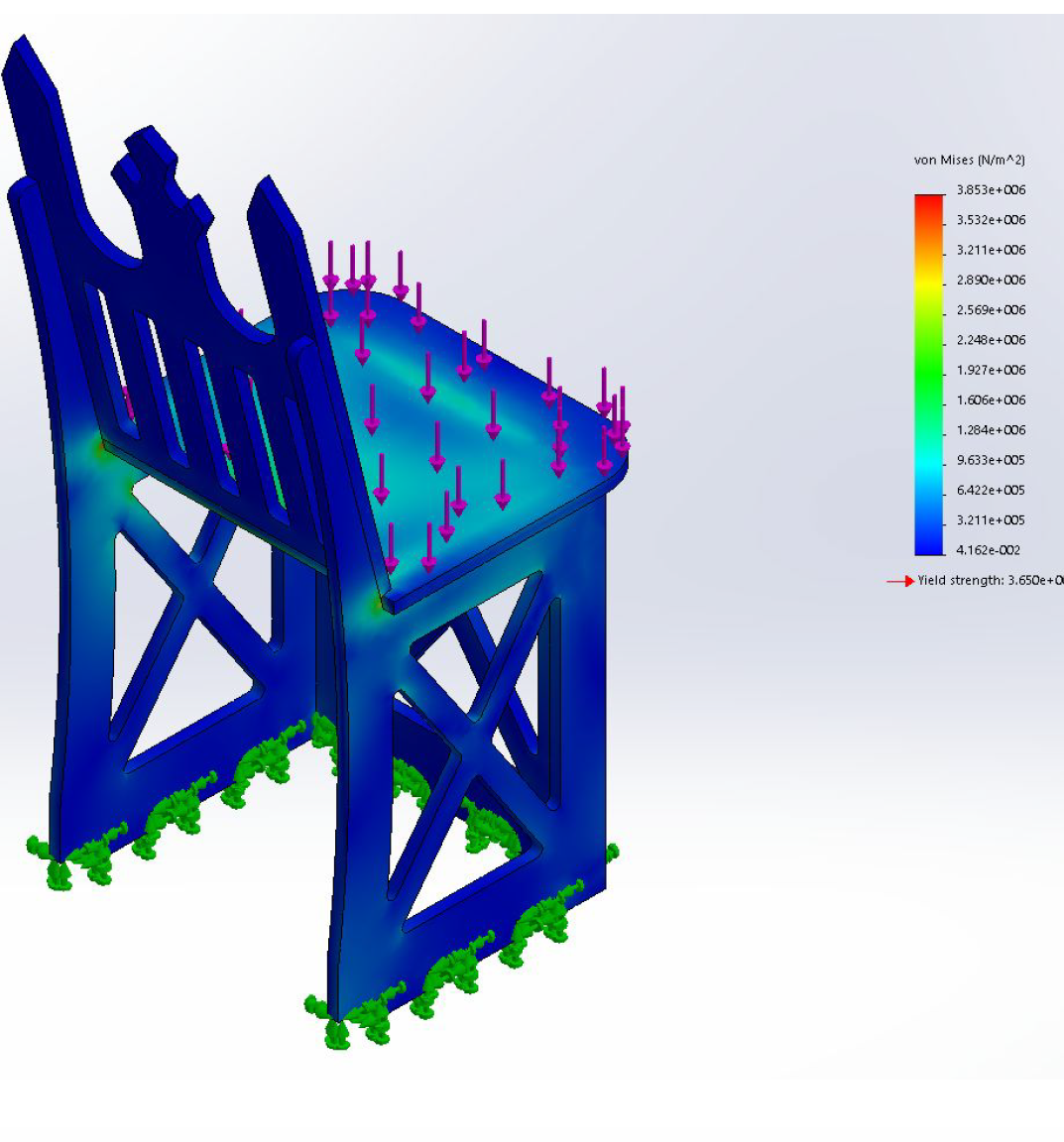Select the legend value 1.927e+006
The height and width of the screenshot is (1142, 1064).
(x=991, y=370)
